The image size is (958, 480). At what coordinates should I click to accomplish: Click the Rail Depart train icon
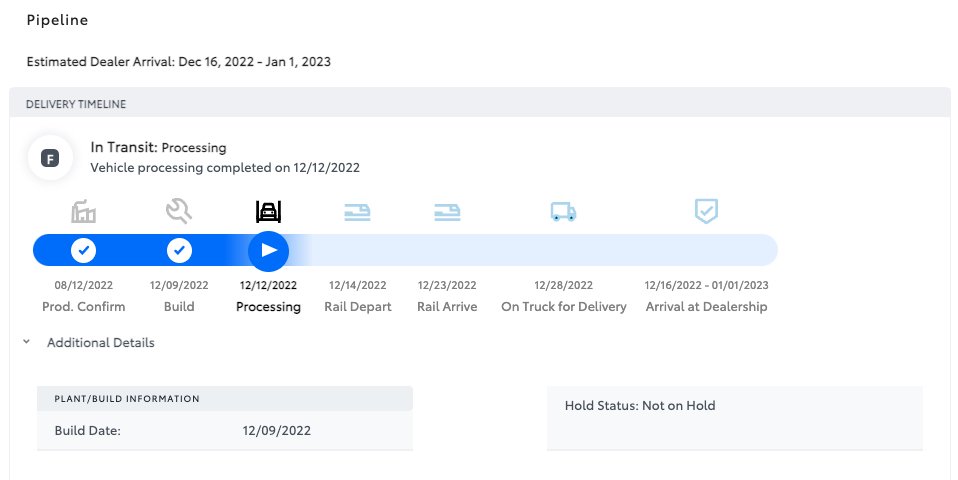point(357,212)
